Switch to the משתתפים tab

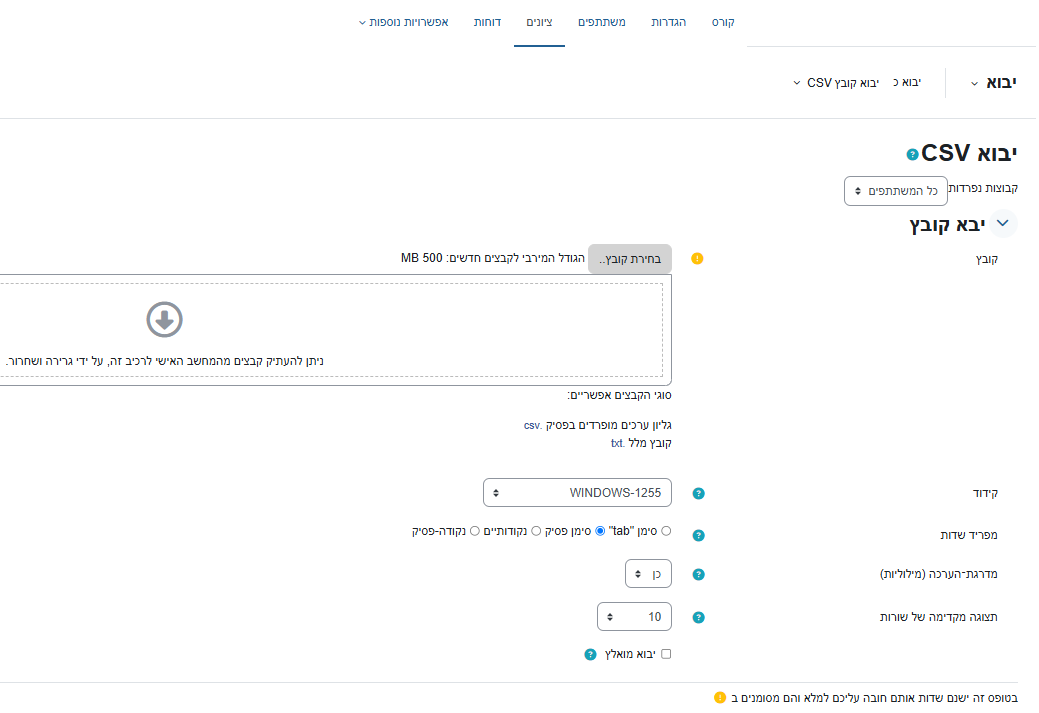(x=602, y=22)
